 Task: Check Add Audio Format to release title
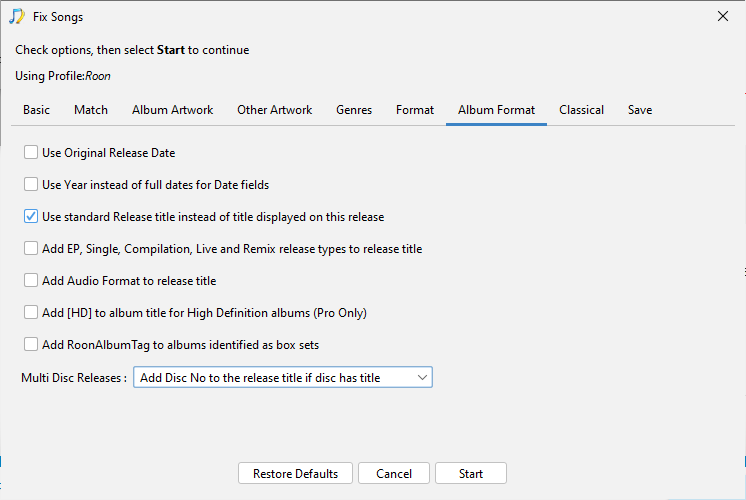click(x=31, y=281)
